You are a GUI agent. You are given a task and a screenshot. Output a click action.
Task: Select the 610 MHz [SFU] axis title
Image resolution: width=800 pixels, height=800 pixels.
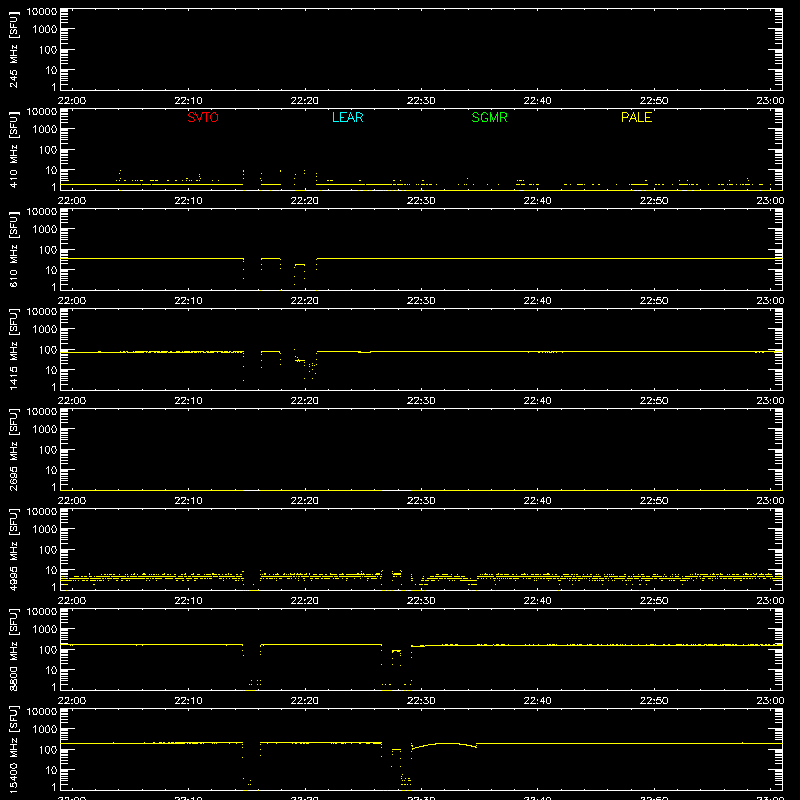click(x=14, y=249)
